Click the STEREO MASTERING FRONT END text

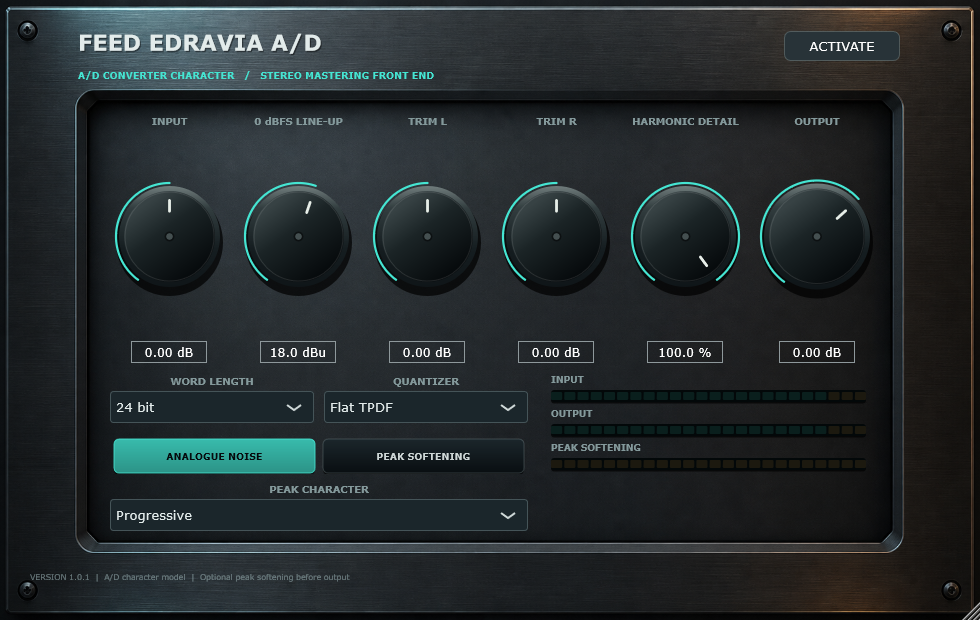tap(347, 76)
